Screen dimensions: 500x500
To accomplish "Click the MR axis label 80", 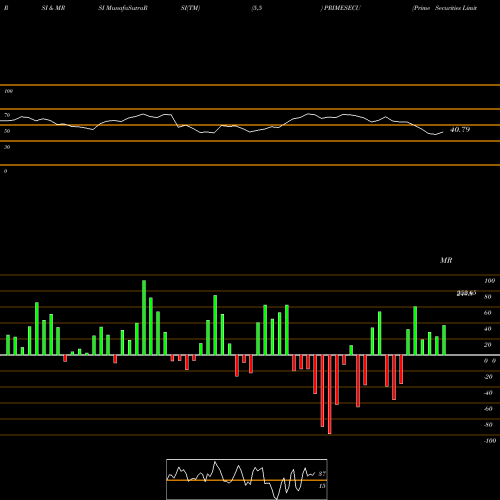I will [x=488, y=297].
